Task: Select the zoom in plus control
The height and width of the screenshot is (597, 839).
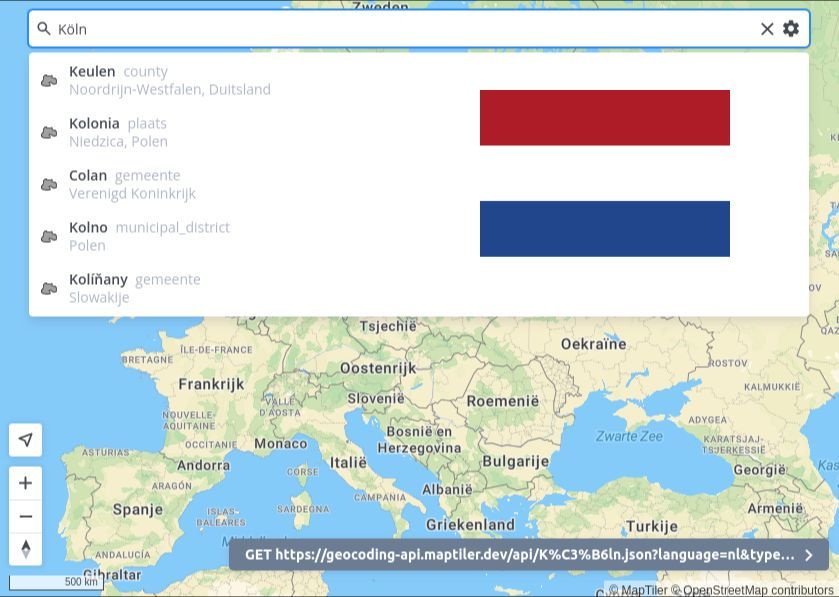Action: (x=25, y=482)
